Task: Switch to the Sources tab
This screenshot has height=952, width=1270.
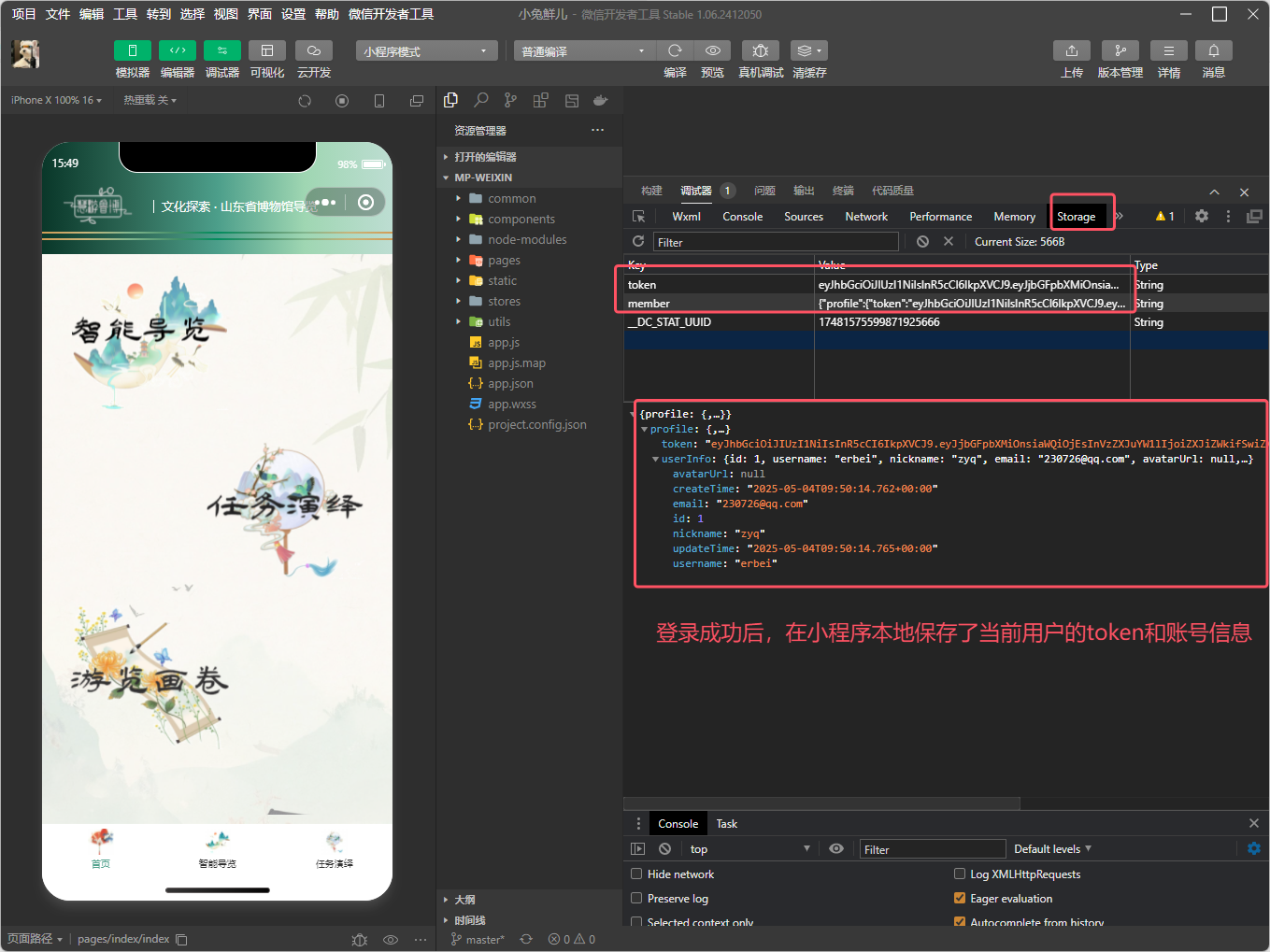Action: [x=804, y=216]
